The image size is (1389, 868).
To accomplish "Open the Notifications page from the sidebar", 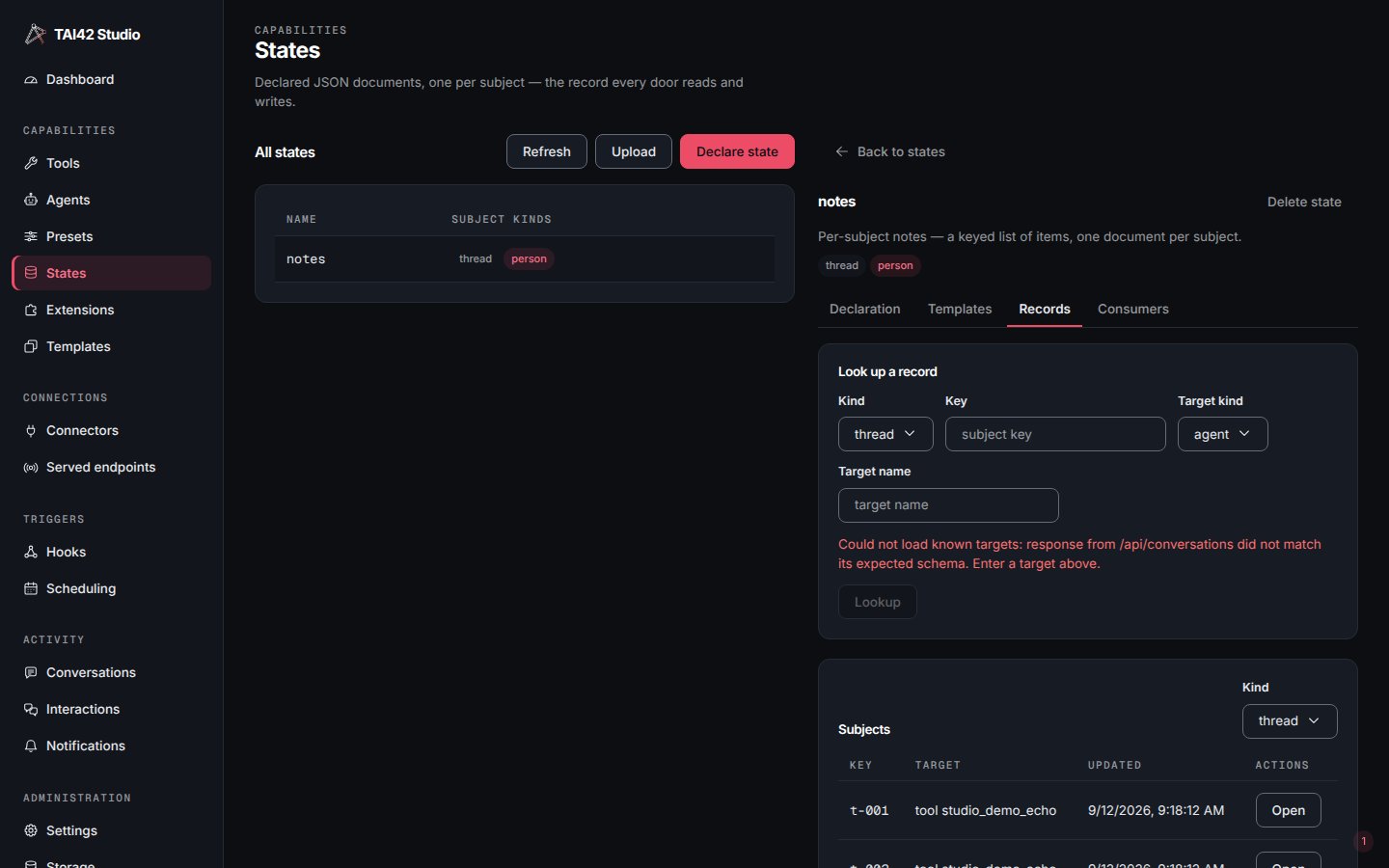I will pyautogui.click(x=112, y=746).
